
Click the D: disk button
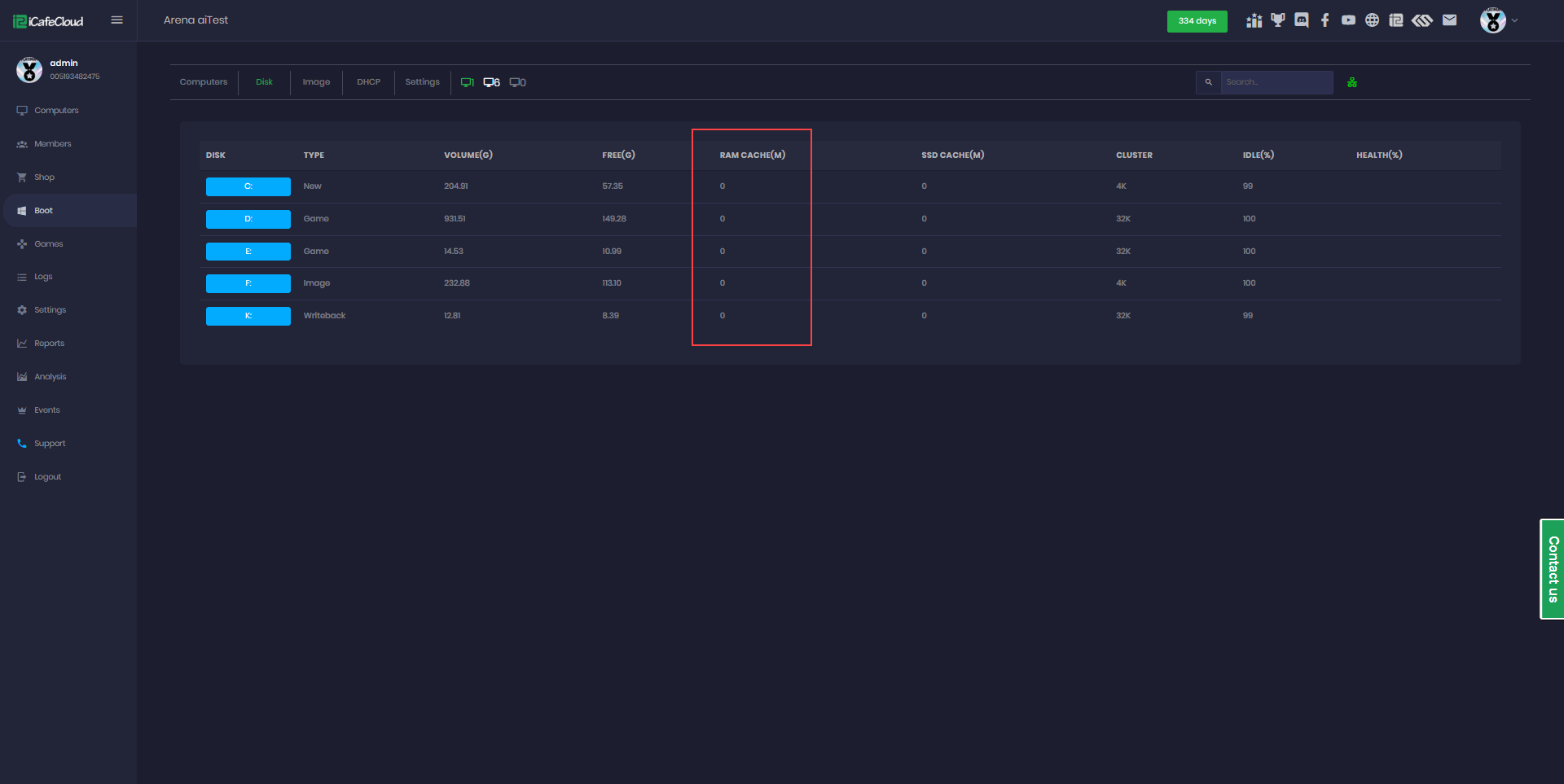248,219
